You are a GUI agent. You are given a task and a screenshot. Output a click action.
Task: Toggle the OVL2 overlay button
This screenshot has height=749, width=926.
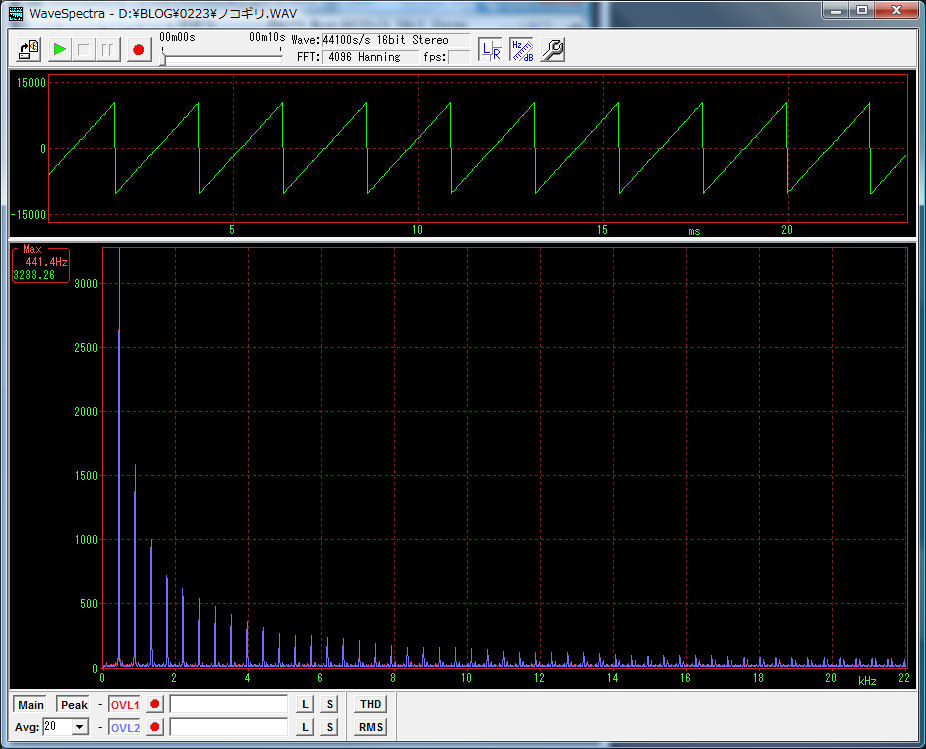coord(125,727)
